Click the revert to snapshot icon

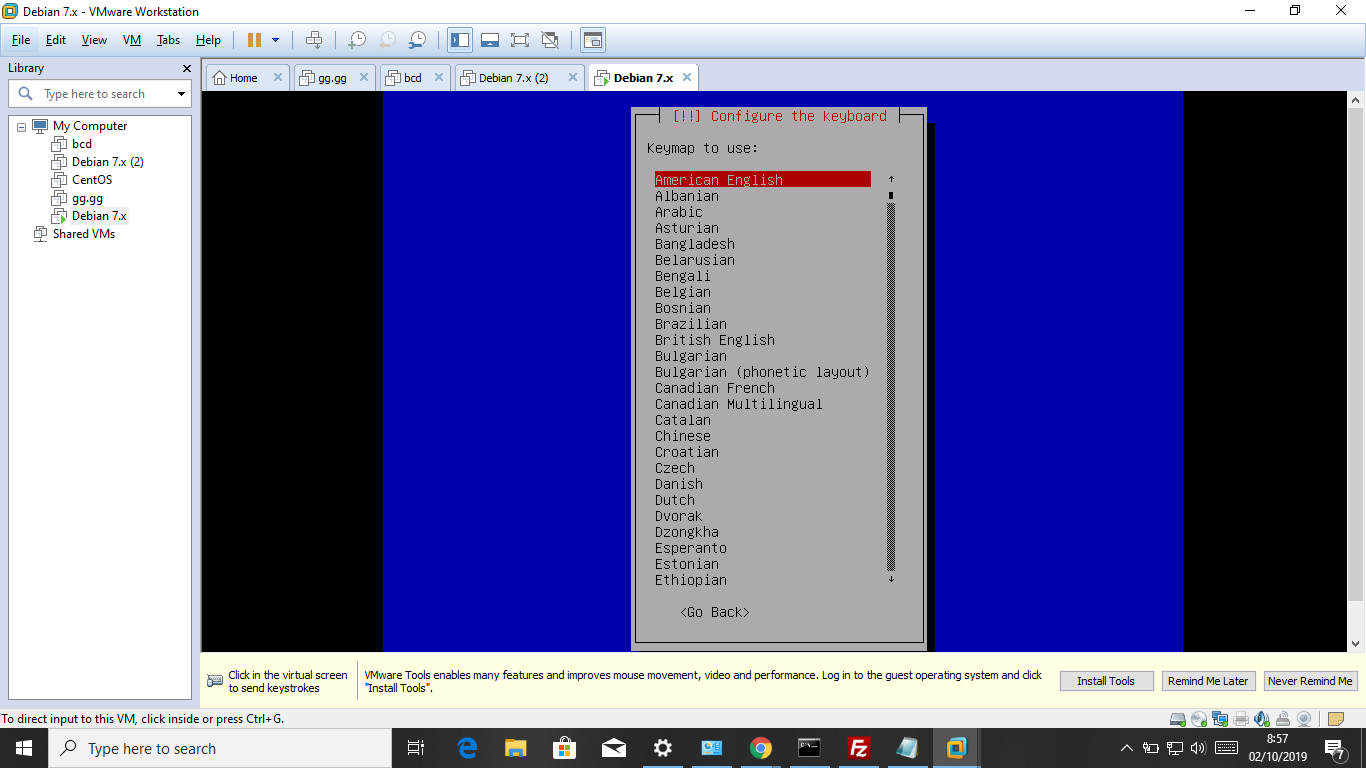click(x=387, y=40)
